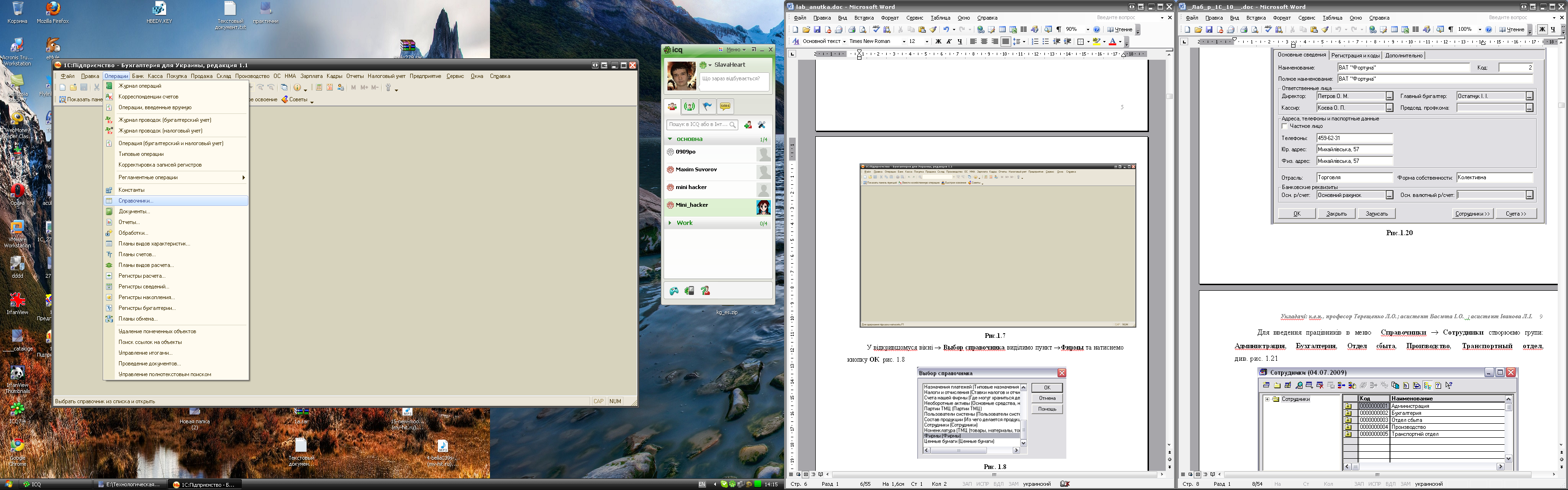This screenshot has height=490, width=1568.
Task: Click ICQ SMS tab icon
Action: [725, 106]
